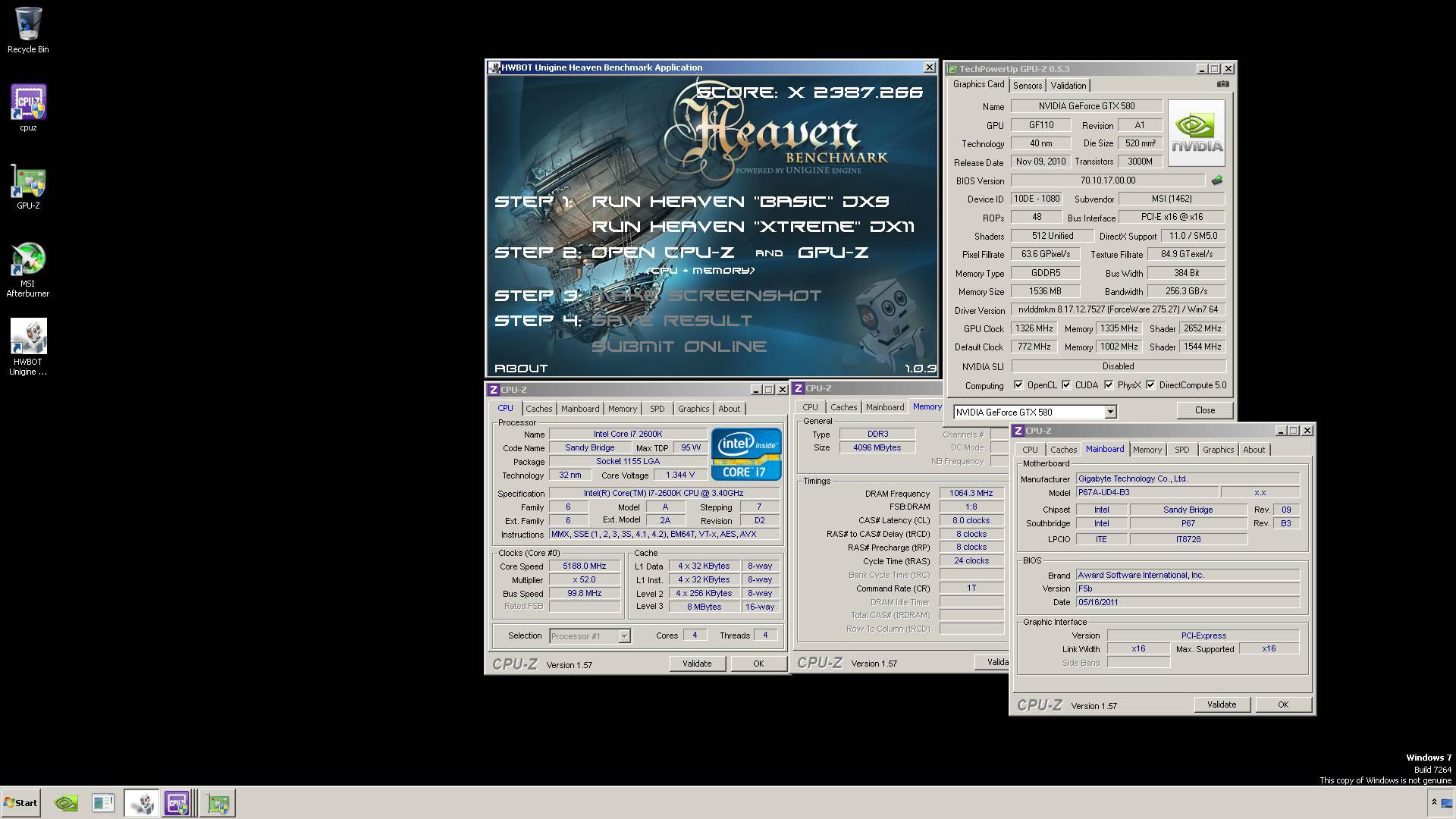
Task: Click Run Heaven "Xtreme" DX11 step
Action: tap(753, 227)
